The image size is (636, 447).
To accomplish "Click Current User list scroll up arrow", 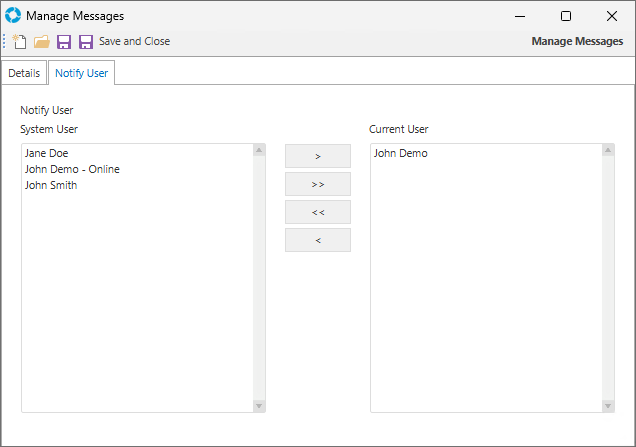I will 608,151.
